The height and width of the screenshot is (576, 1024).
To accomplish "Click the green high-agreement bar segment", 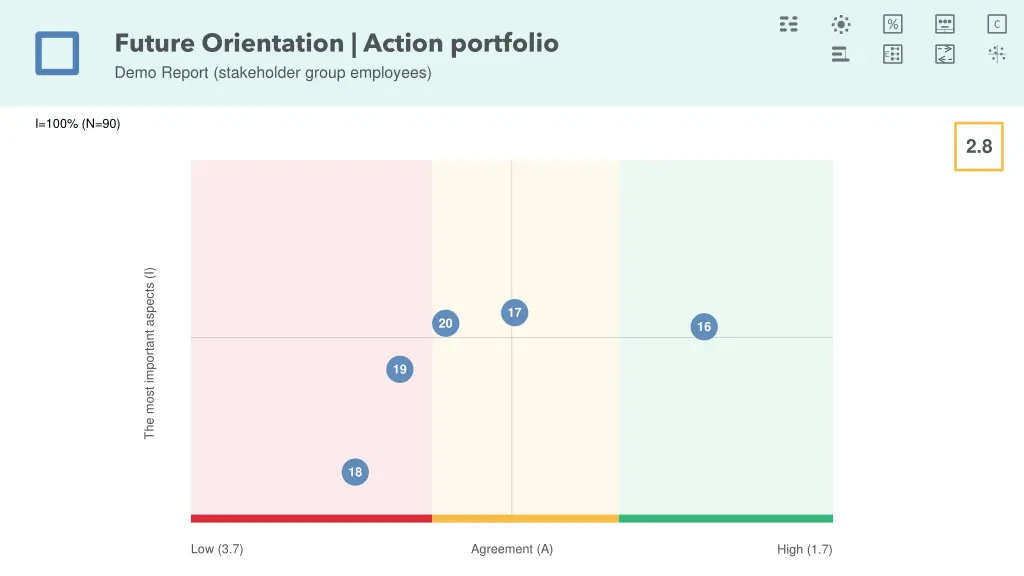I will (726, 518).
